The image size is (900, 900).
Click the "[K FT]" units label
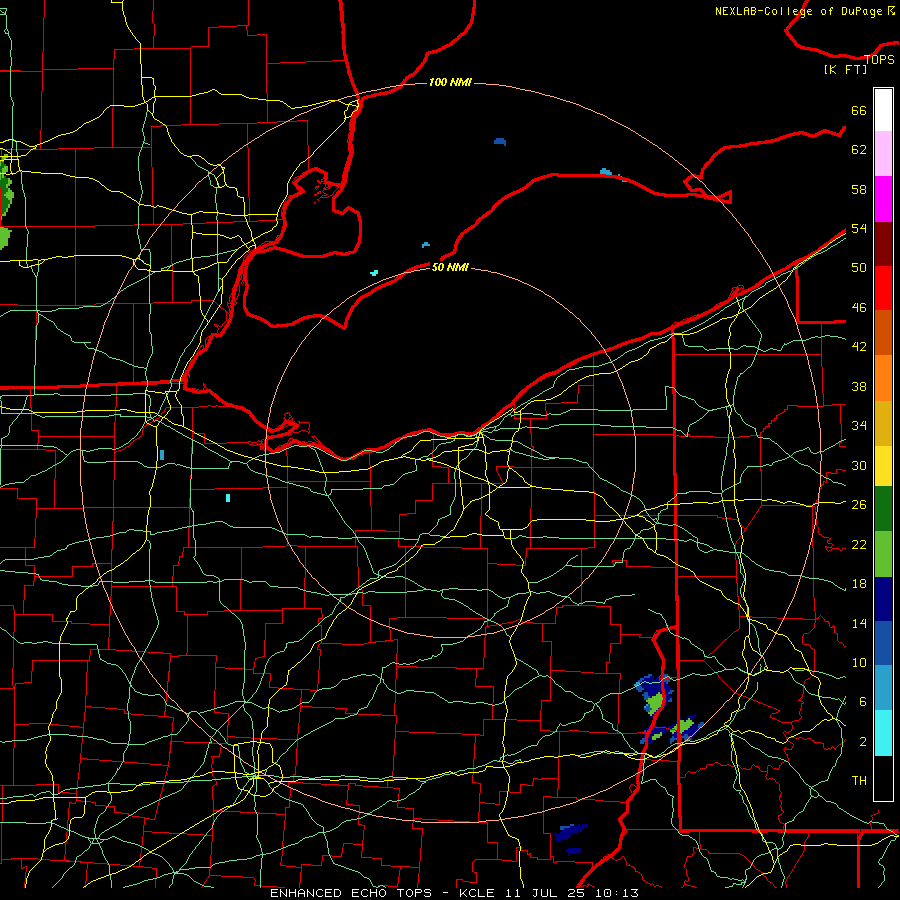click(x=845, y=69)
